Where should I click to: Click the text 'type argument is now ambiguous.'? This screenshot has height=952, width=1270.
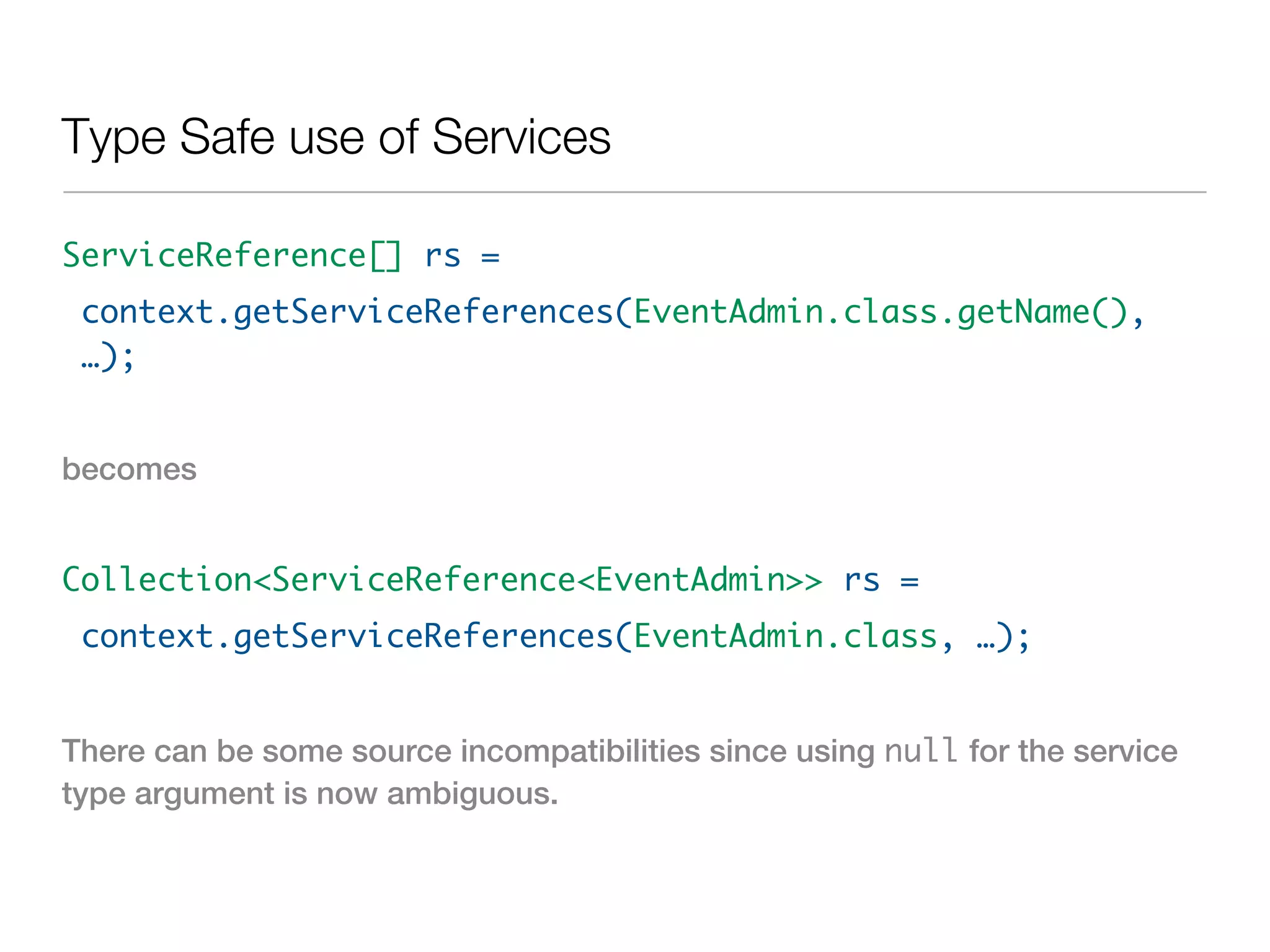310,795
